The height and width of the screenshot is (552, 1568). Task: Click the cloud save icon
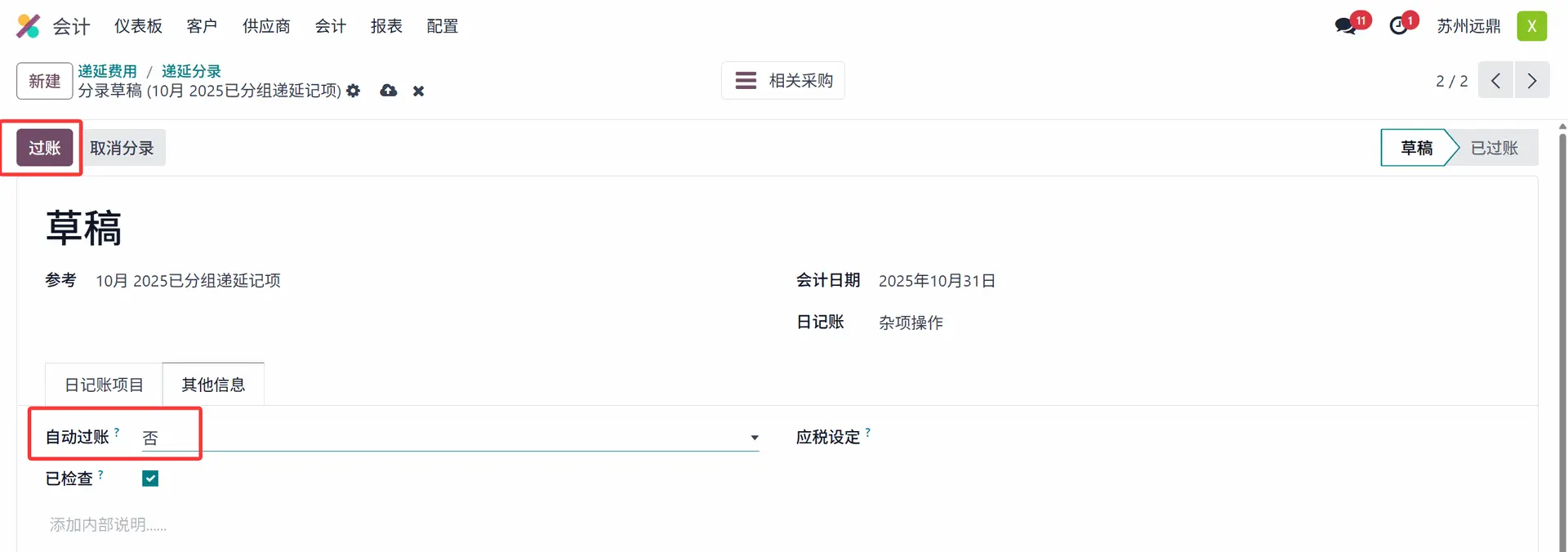[389, 91]
